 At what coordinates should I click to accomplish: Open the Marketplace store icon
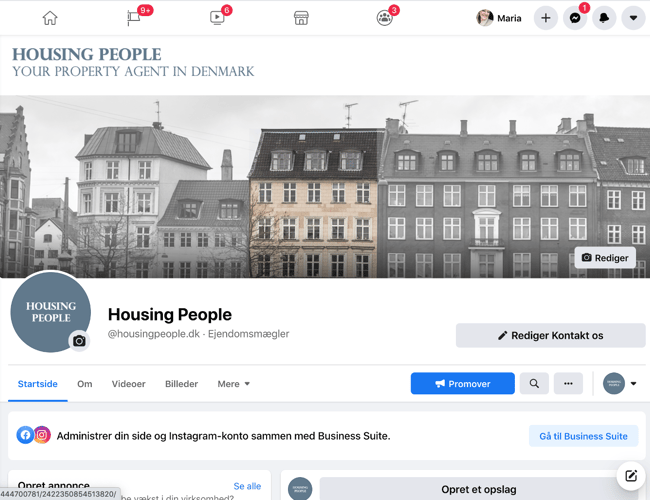[x=301, y=18]
